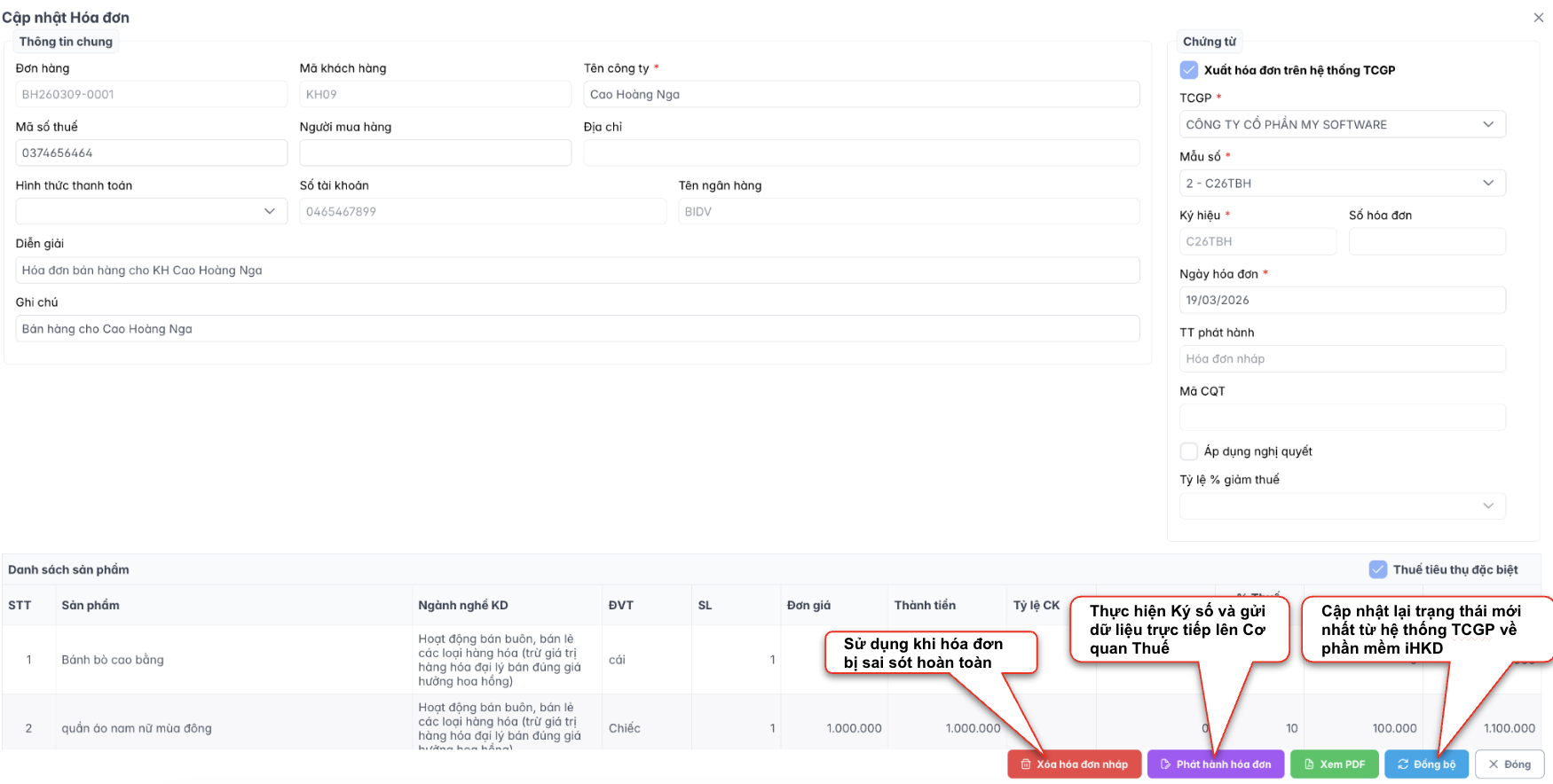Select the Bánh bò cao bằng product row
1553x784 pixels.
pyautogui.click(x=113, y=660)
